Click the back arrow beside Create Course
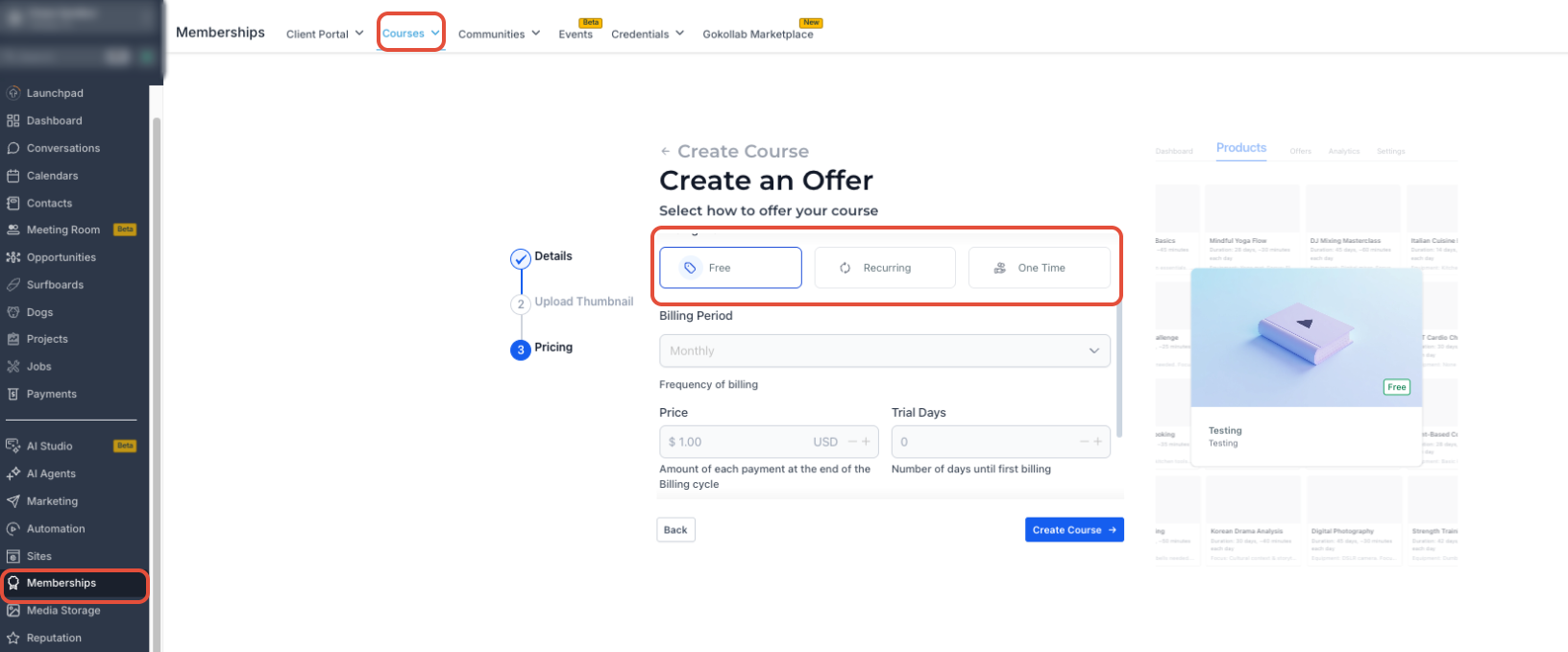1568x652 pixels. pyautogui.click(x=665, y=152)
